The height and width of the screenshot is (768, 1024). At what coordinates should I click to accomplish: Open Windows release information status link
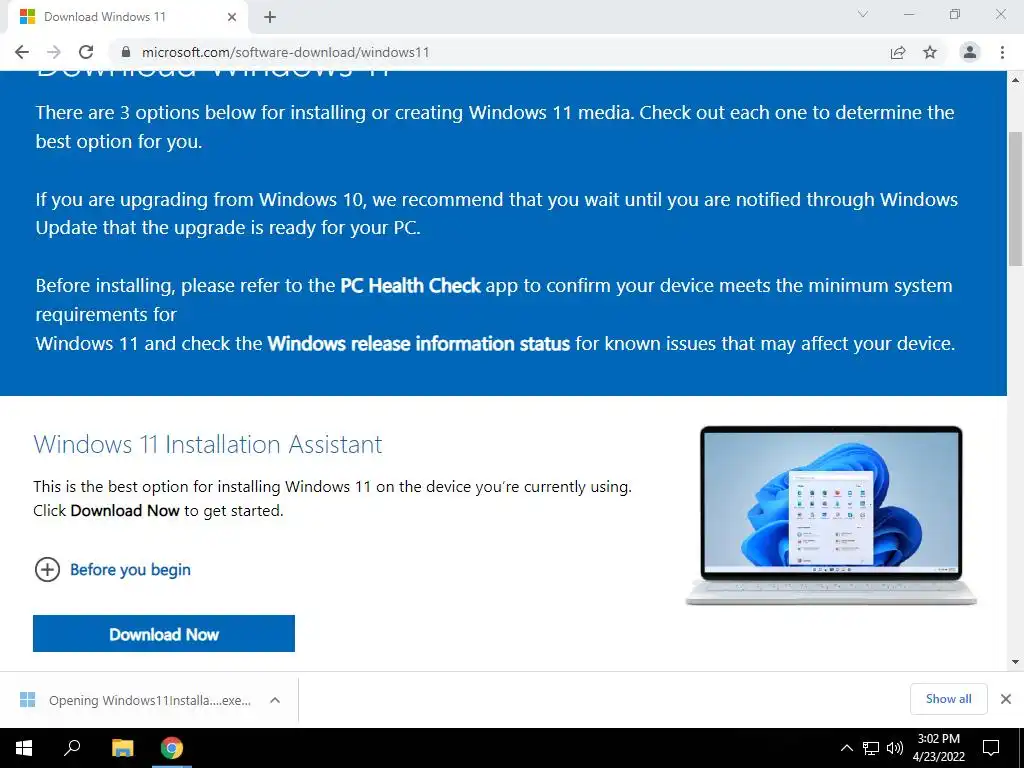click(419, 344)
